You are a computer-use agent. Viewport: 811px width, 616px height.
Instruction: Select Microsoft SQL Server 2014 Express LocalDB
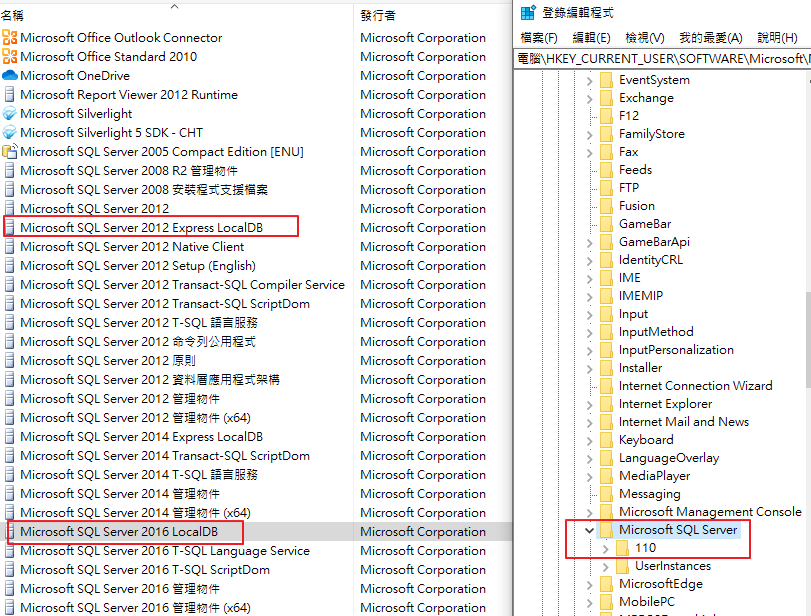(141, 437)
